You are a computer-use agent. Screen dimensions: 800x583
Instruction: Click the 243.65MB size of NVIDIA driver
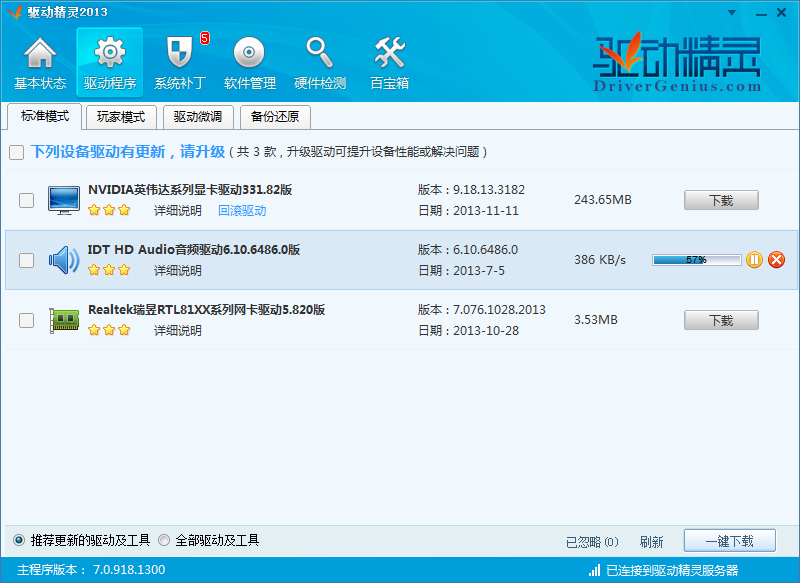click(603, 200)
